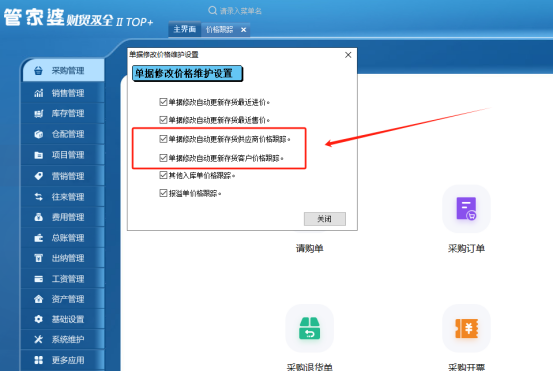The image size is (554, 371).
Task: Toggle 单据修改自动更新存货供应商价格跟踪 checkbox
Action: pyautogui.click(x=163, y=139)
